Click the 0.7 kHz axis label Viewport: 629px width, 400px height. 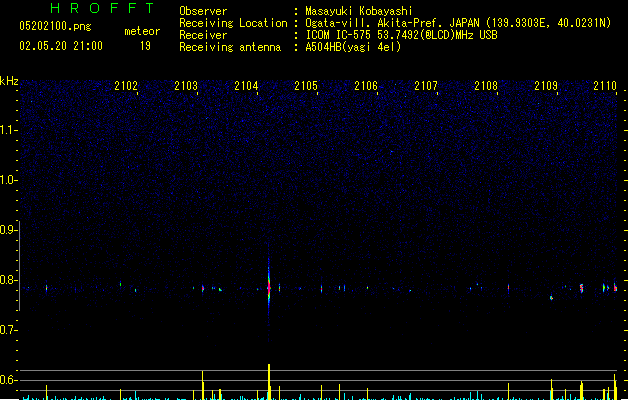[x=8, y=330]
